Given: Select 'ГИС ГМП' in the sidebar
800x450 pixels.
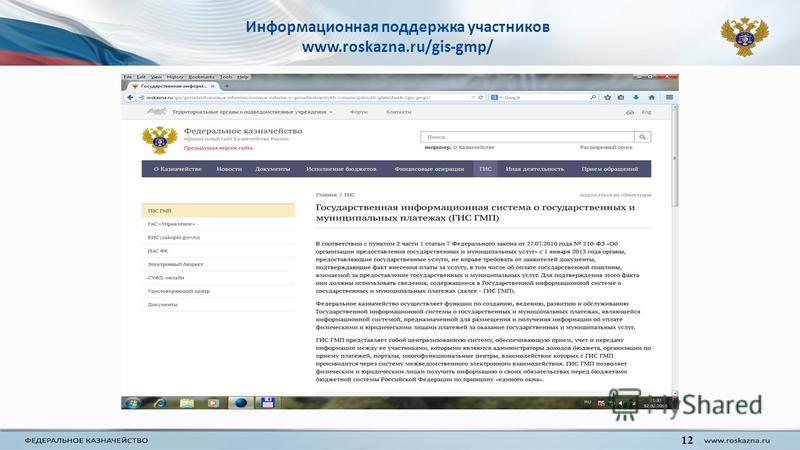Looking at the screenshot, I should click(x=218, y=211).
